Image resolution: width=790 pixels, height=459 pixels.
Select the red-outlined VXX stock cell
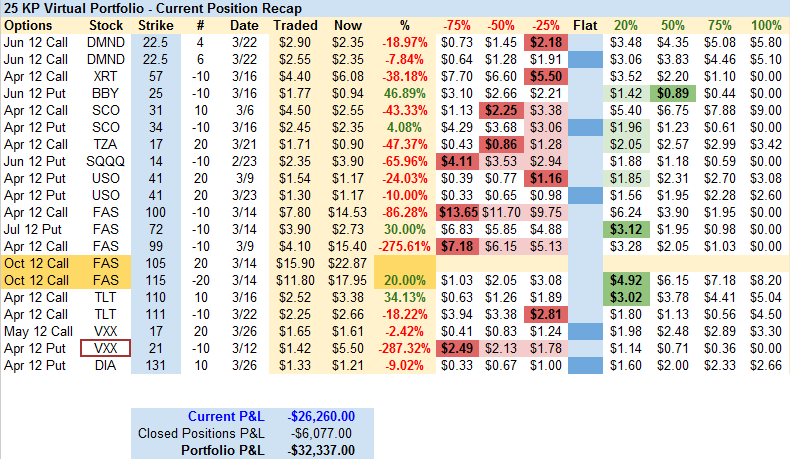[107, 348]
